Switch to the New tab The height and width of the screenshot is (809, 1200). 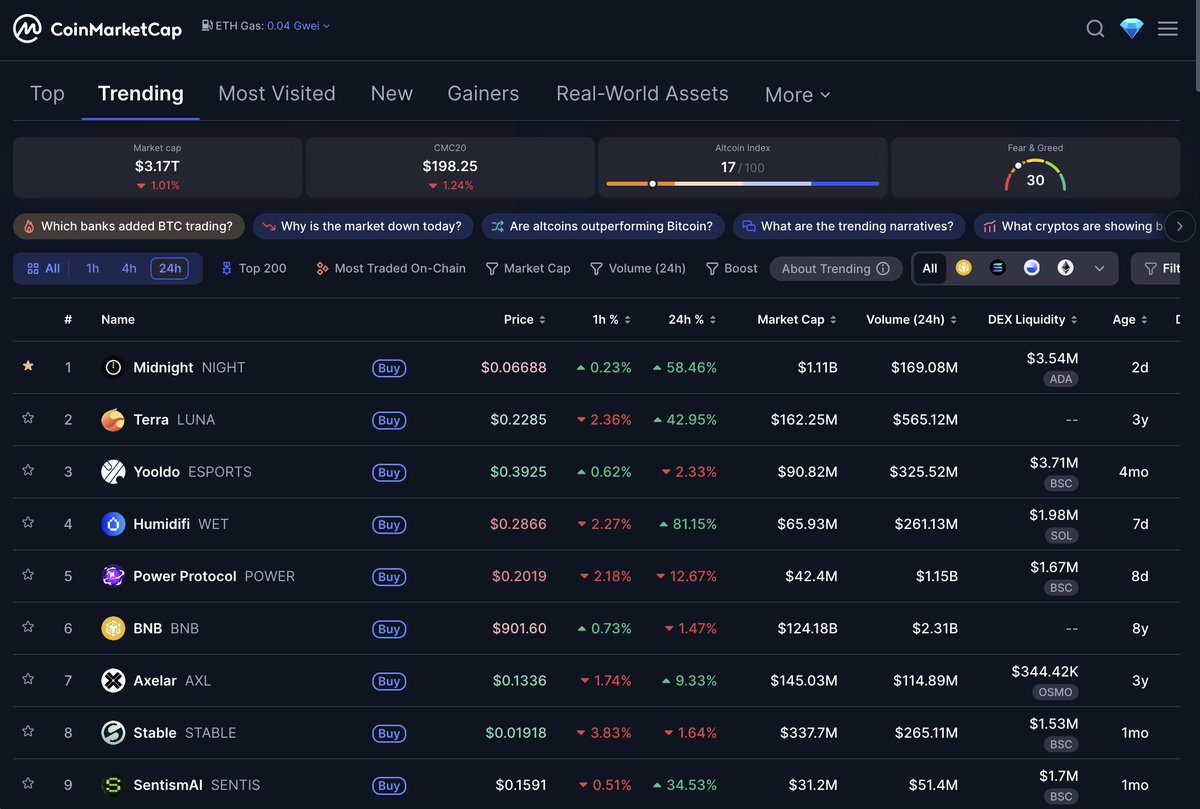click(x=392, y=93)
